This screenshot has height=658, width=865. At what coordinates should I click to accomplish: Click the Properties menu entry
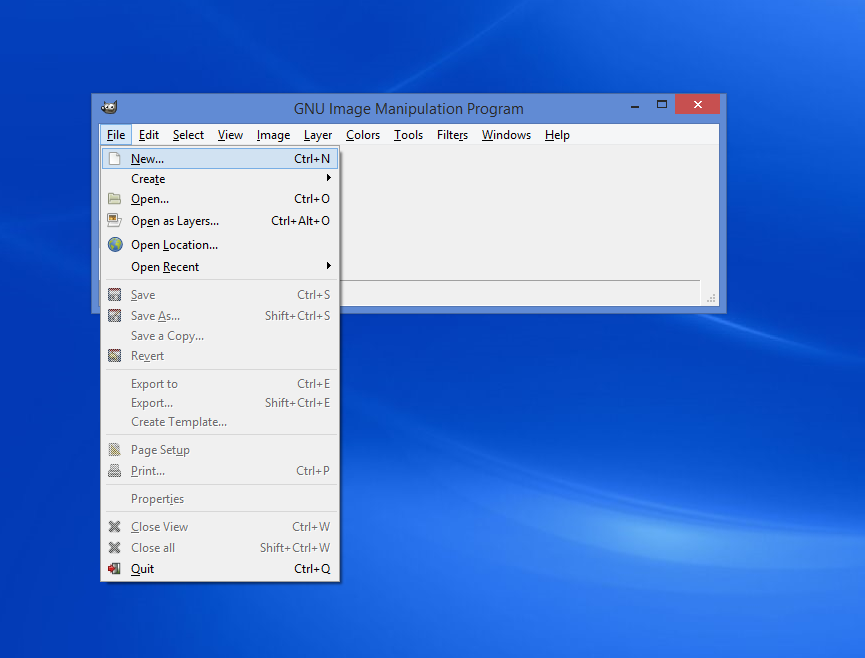[x=220, y=499]
